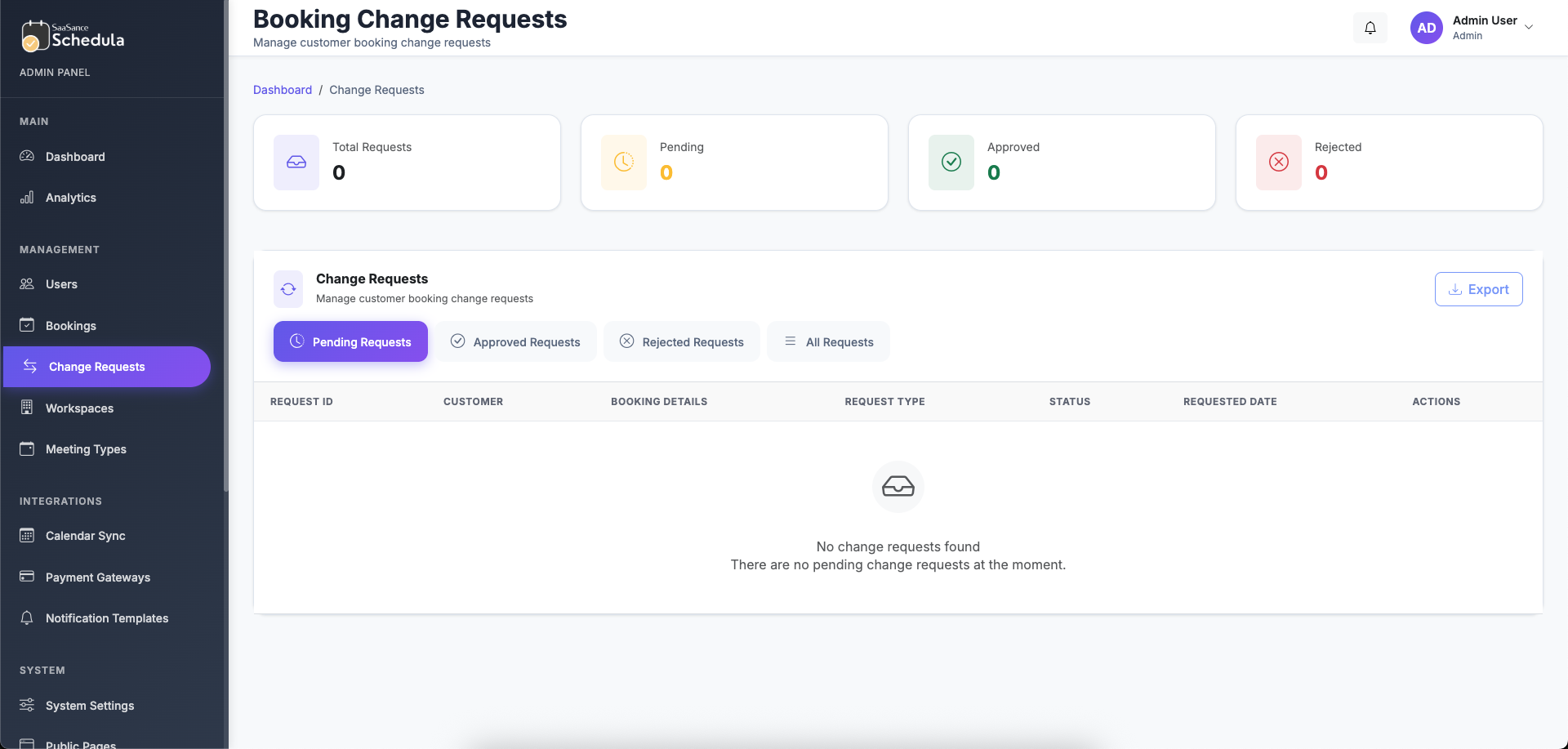Click the notification bell in the header

1370,27
